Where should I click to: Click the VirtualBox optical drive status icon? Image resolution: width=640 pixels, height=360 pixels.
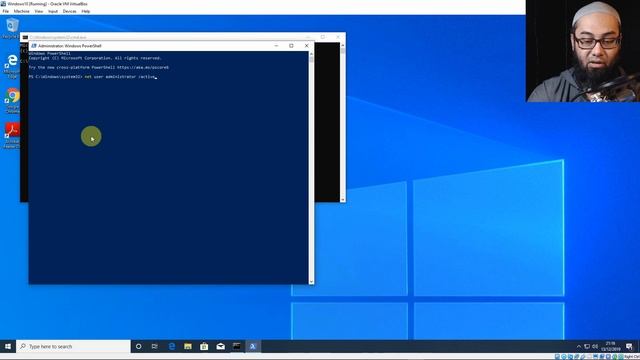click(x=564, y=357)
